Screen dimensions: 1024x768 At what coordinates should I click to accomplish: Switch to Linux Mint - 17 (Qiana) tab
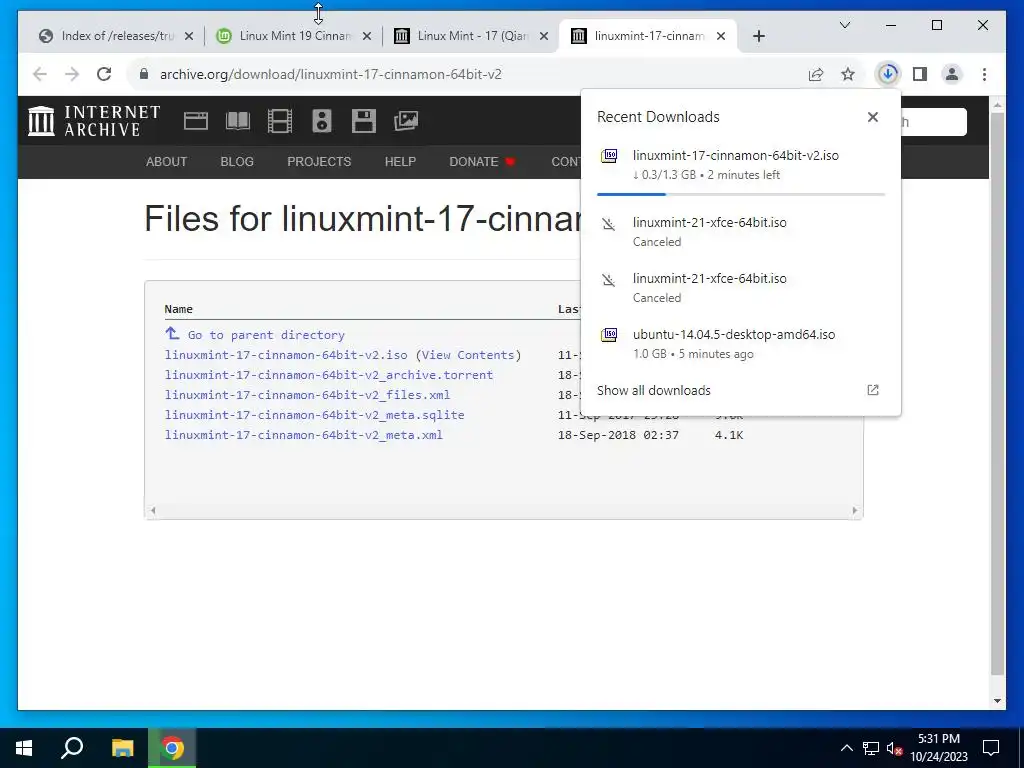point(472,36)
